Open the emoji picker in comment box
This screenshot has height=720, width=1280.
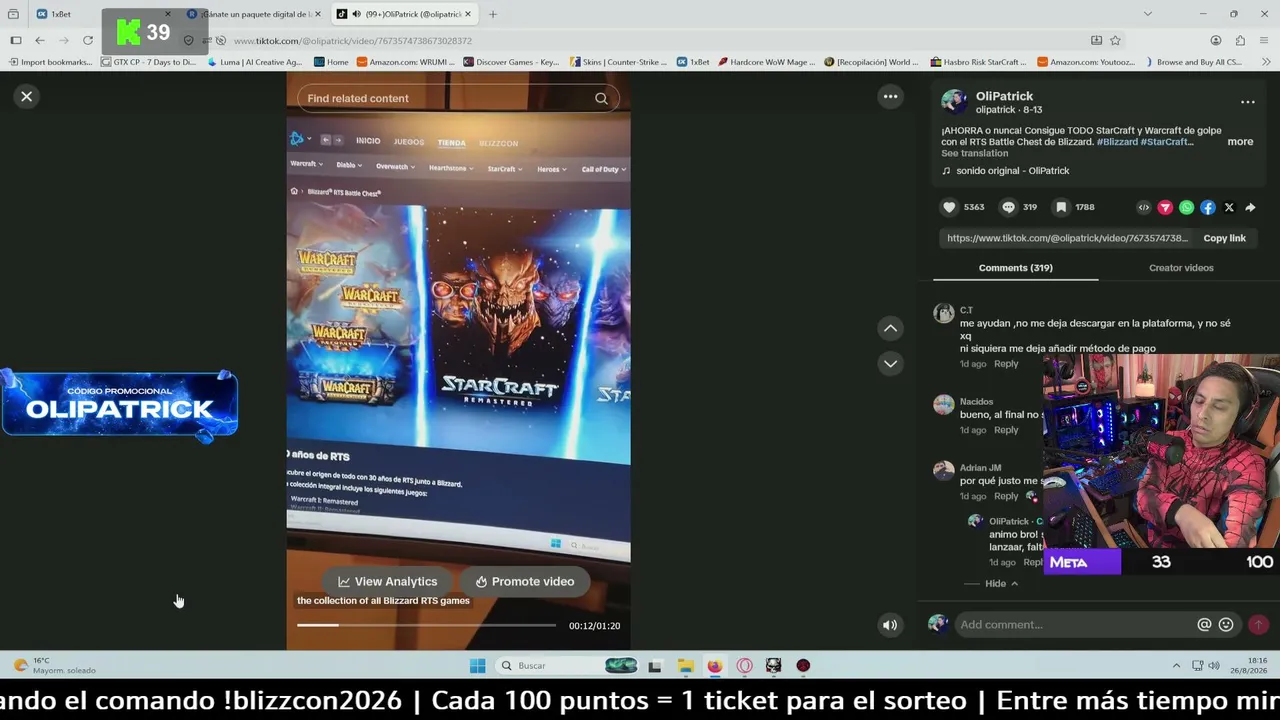[x=1226, y=625]
